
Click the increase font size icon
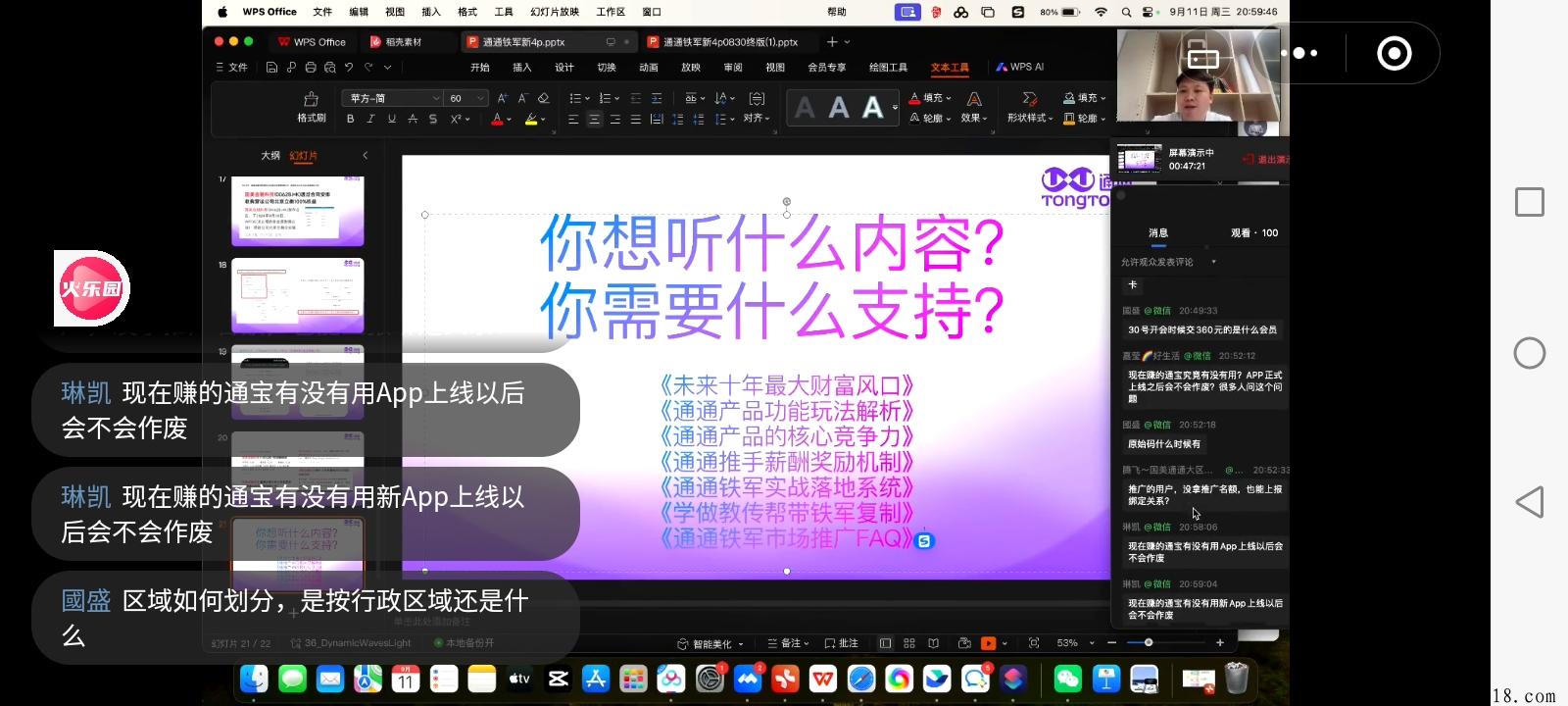pyautogui.click(x=503, y=98)
